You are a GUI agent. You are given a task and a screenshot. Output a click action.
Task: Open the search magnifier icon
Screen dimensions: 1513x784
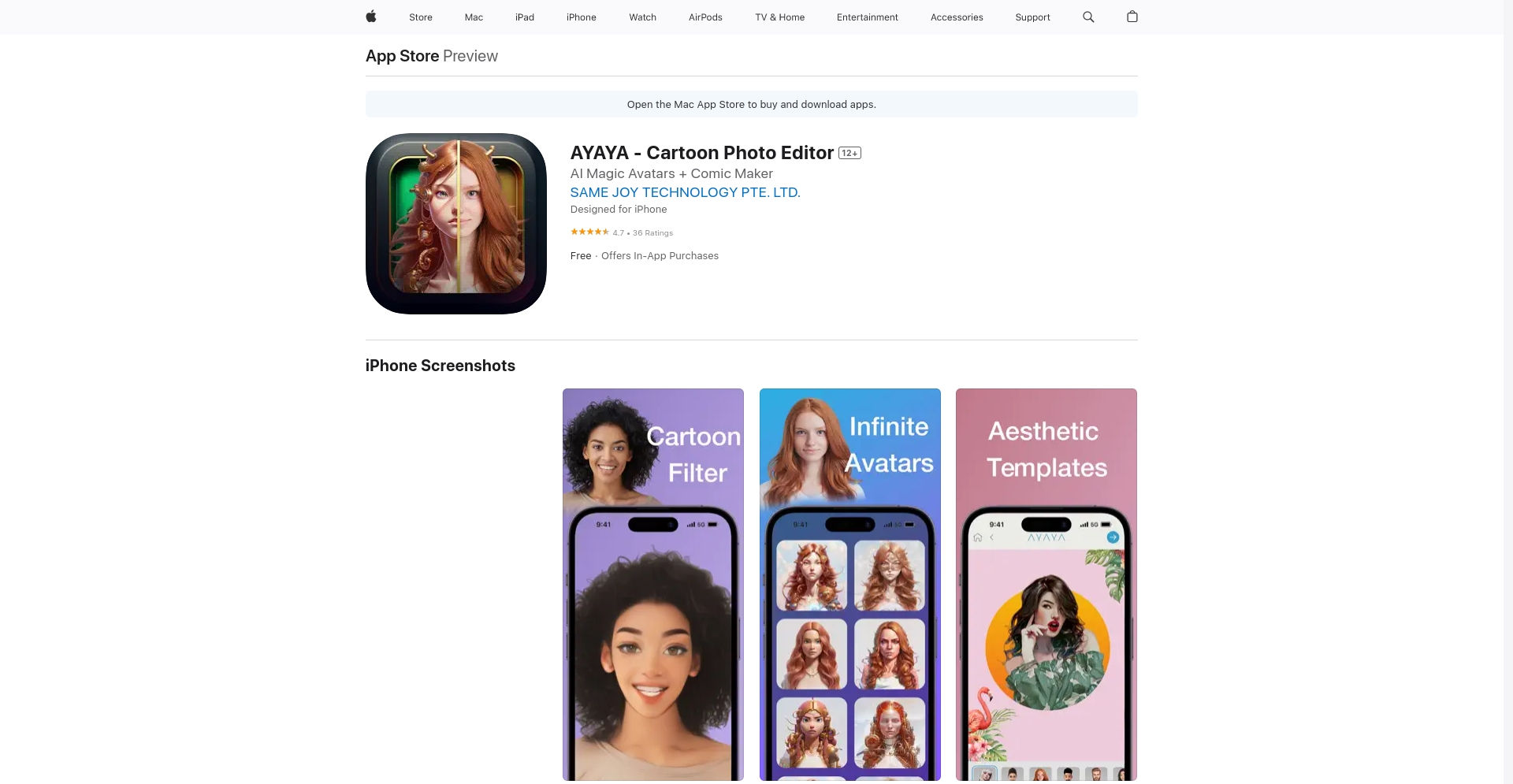pyautogui.click(x=1088, y=17)
